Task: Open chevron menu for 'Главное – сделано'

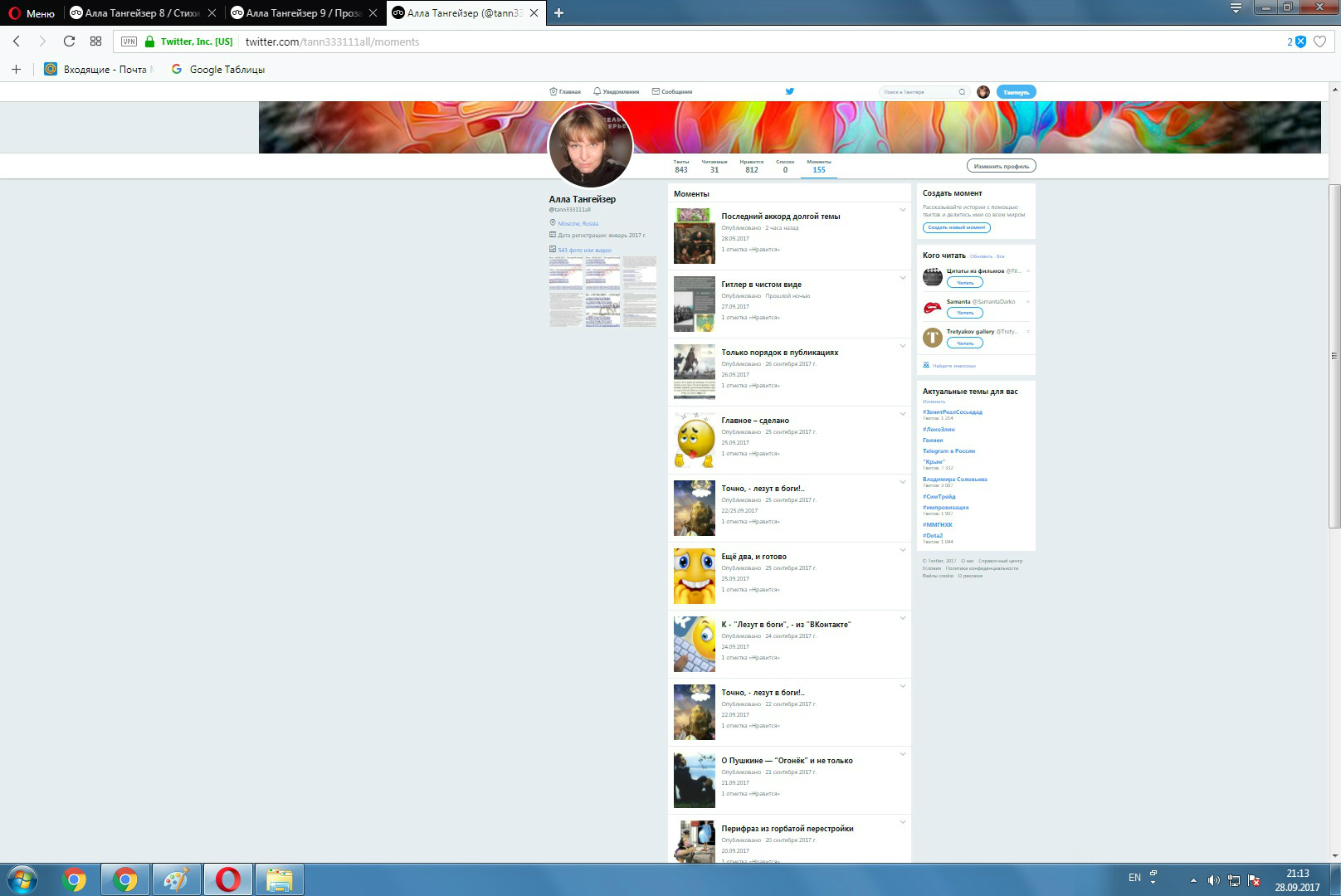Action: [903, 414]
